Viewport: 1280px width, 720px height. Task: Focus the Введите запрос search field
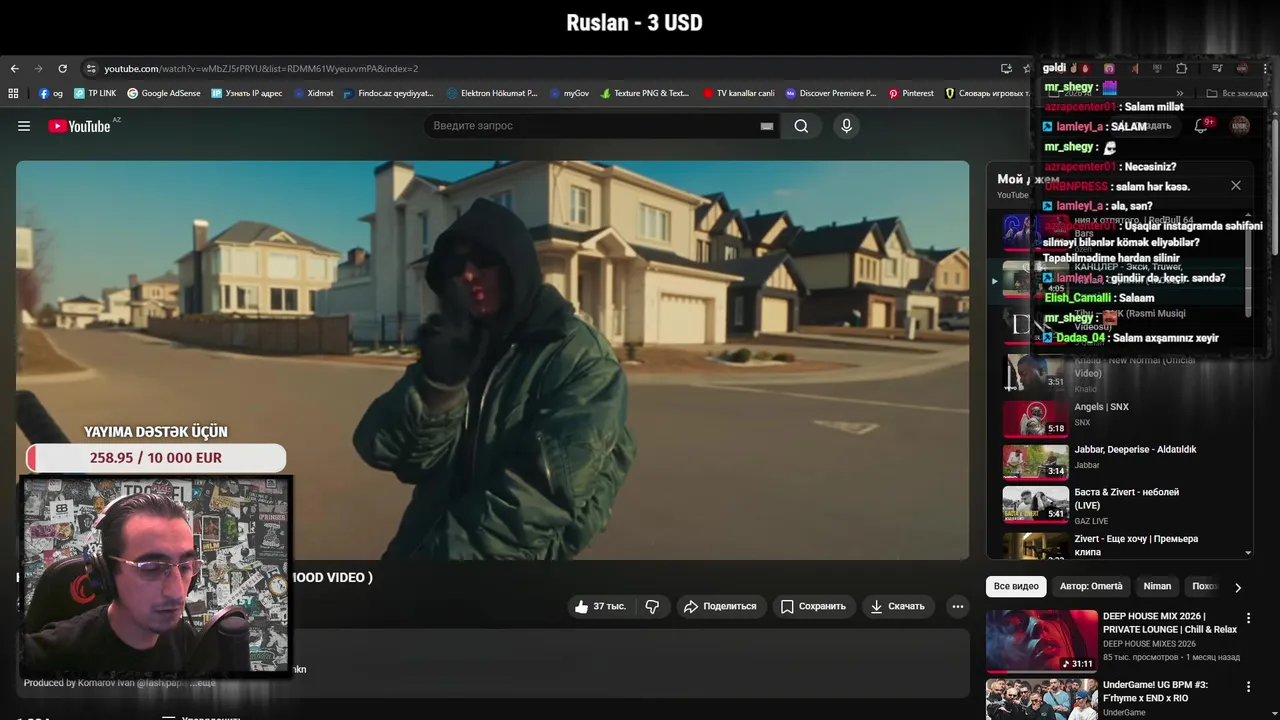click(x=590, y=126)
